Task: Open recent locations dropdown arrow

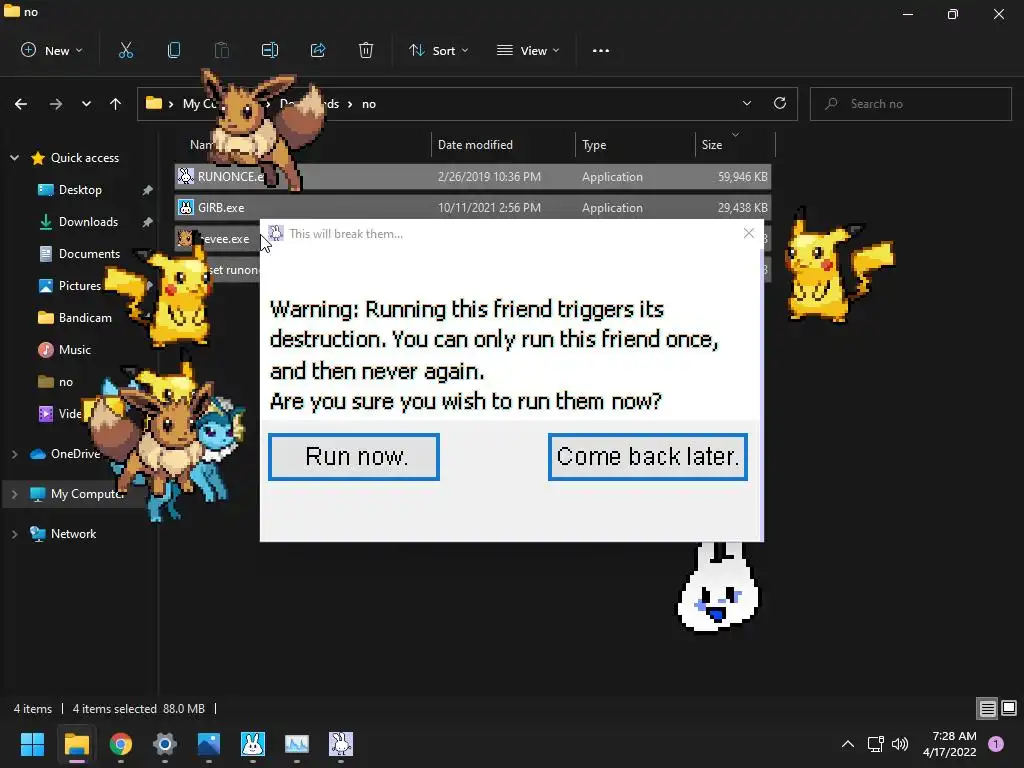Action: pos(86,104)
